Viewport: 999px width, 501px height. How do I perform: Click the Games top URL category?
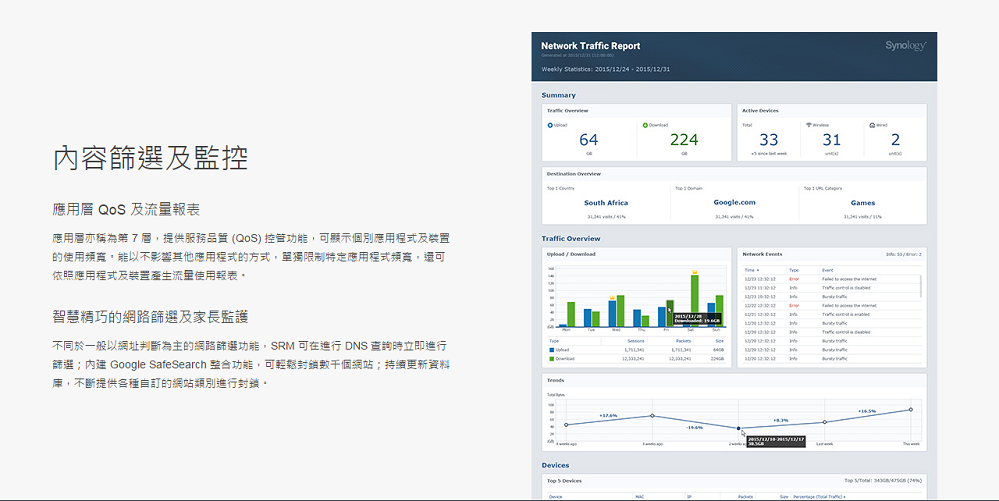862,202
